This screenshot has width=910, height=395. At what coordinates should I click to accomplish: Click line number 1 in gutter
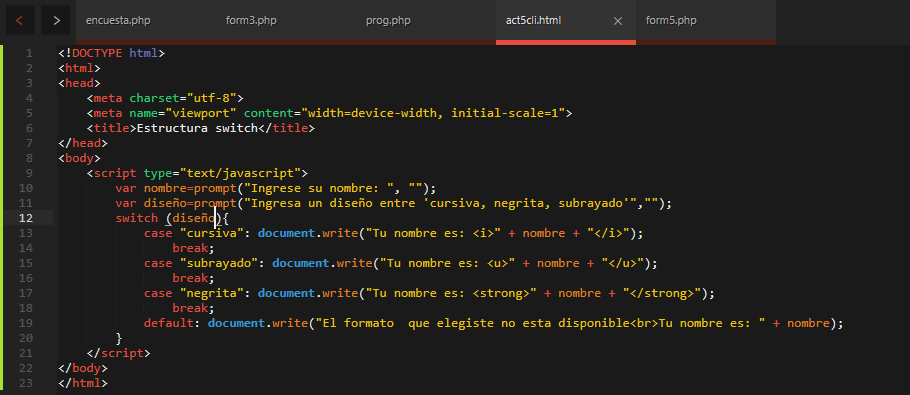point(29,53)
